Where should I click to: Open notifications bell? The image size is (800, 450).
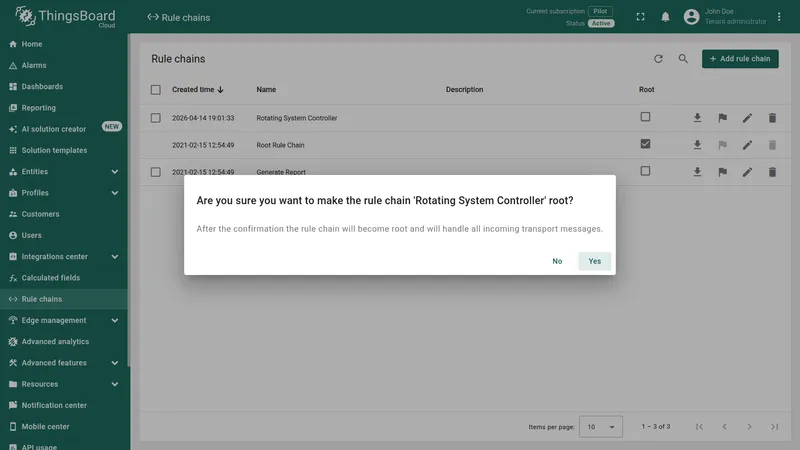pos(665,17)
